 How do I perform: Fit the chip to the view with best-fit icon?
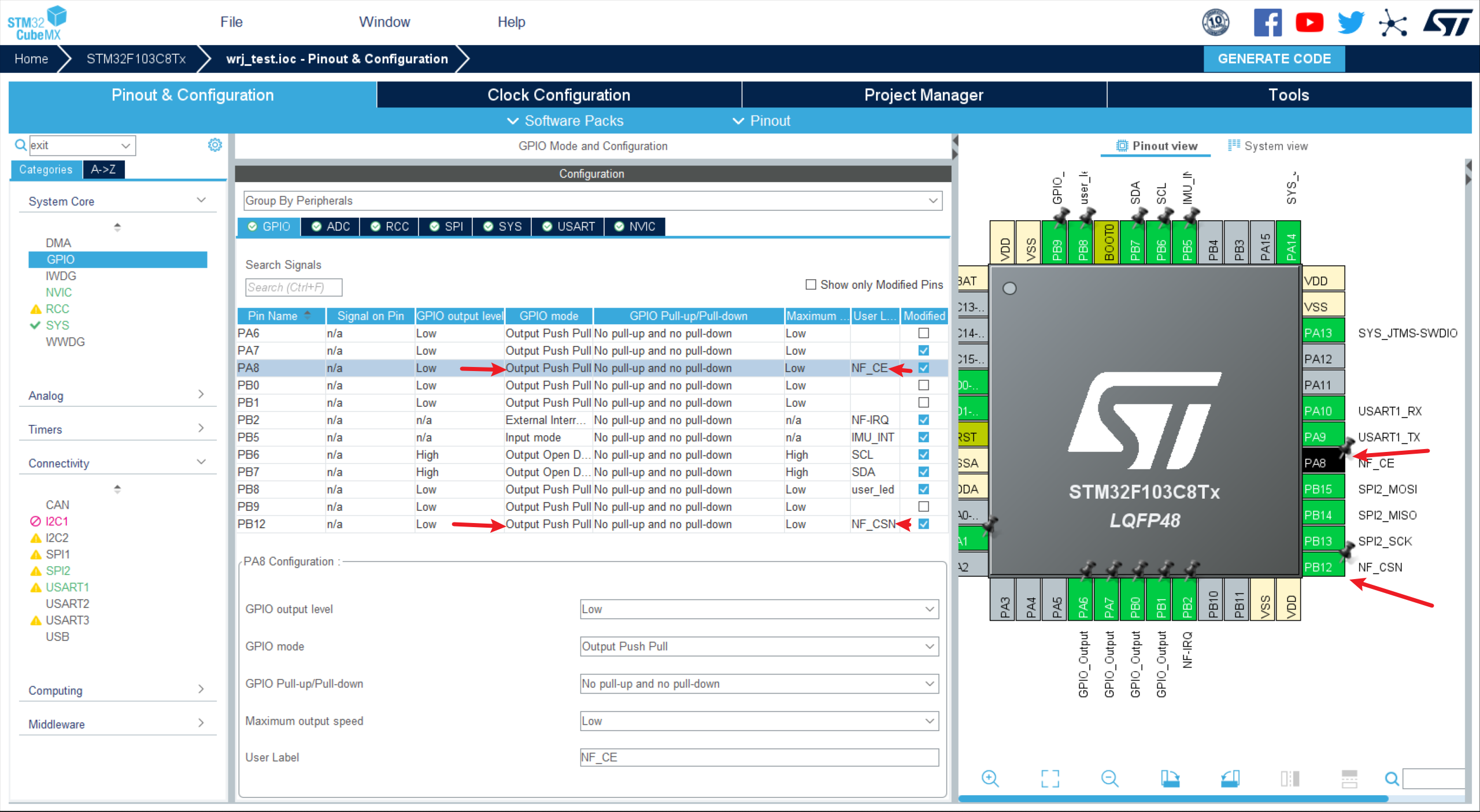tap(1050, 778)
